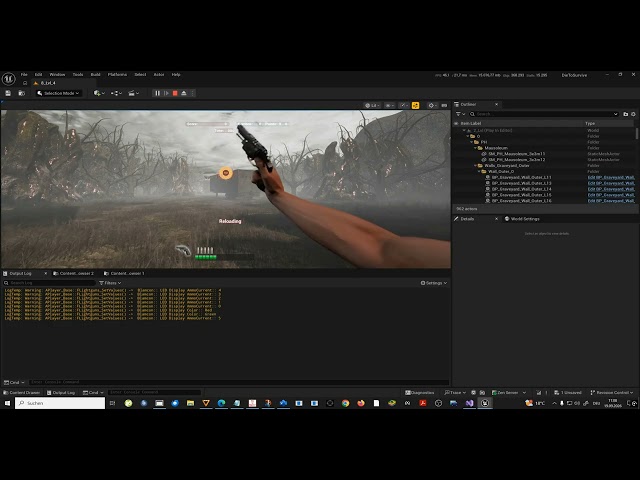The width and height of the screenshot is (640, 480).
Task: Click the highlighted orange viewport toggle
Action: coord(416,105)
